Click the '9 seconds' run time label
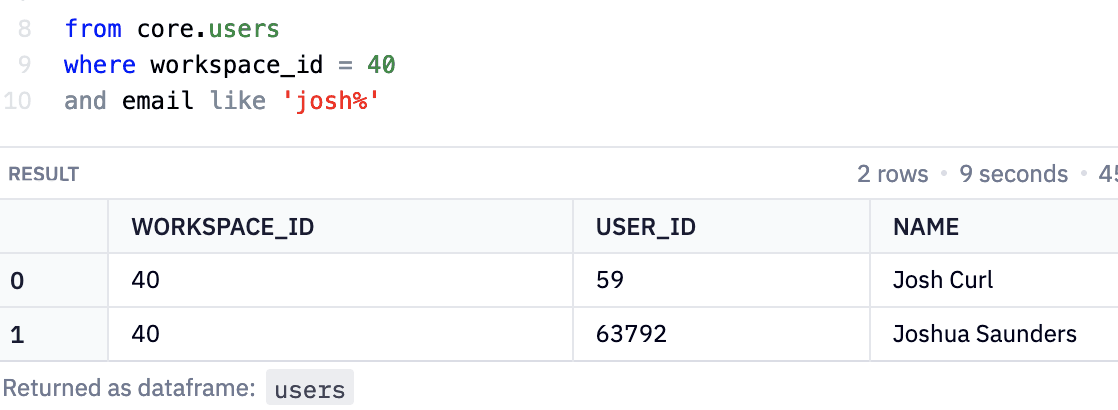Viewport: 1118px width, 410px height. (1013, 174)
